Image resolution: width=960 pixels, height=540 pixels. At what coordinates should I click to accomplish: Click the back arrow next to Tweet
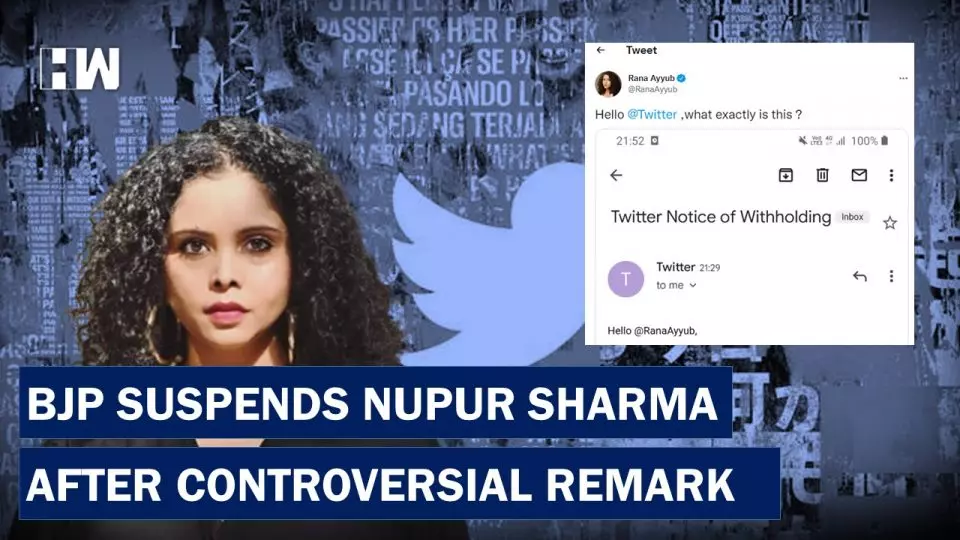pos(601,50)
